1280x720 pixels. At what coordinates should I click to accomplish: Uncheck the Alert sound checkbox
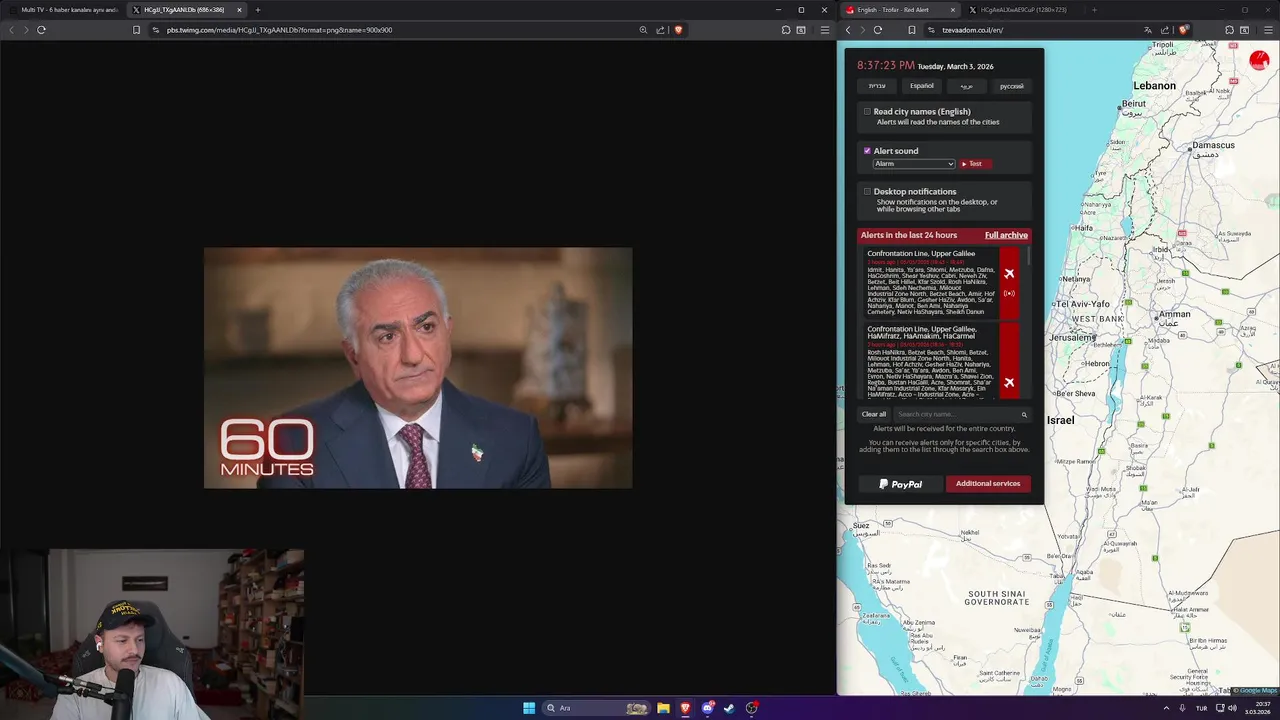coord(867,151)
